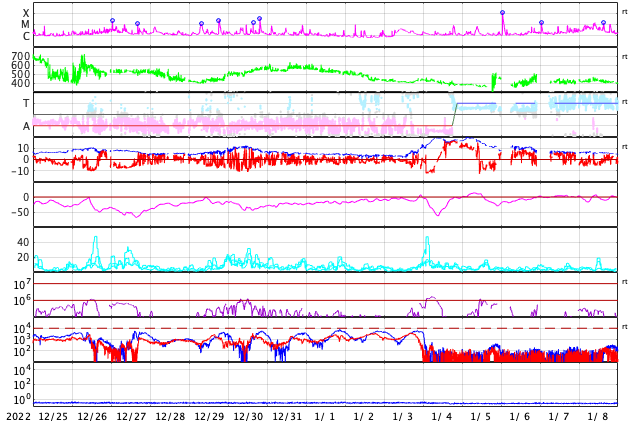Viewport: 634px width, 424px height.
Task: Click the '10^3' axis tick label
Action: (x=22, y=340)
